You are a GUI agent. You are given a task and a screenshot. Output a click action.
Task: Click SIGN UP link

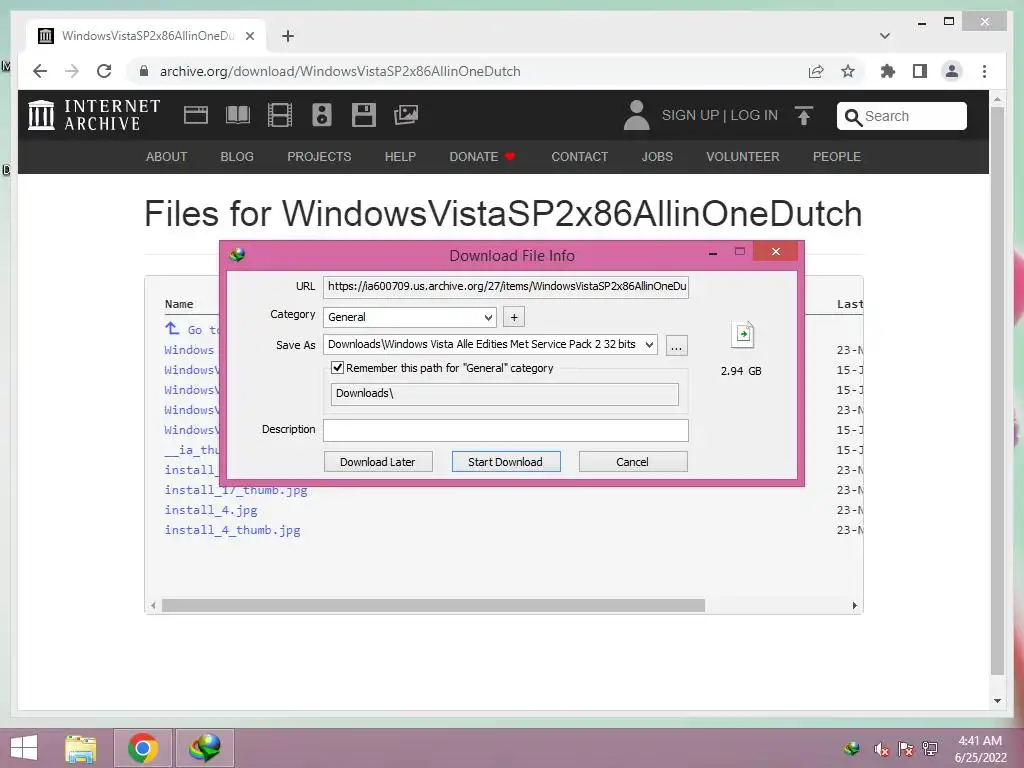[690, 116]
